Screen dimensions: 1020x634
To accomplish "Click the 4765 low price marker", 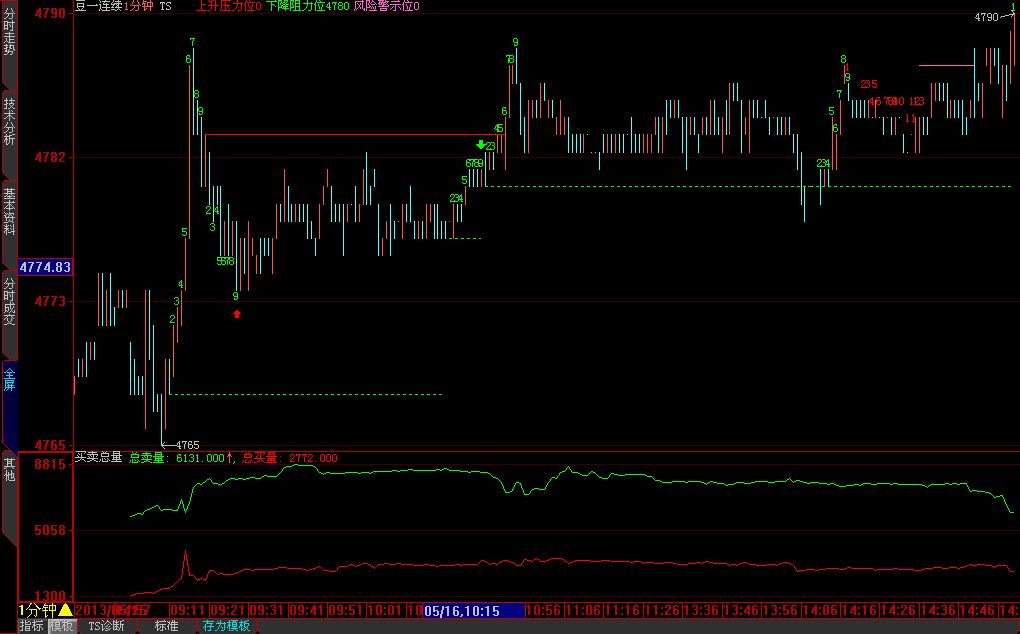I will click(x=187, y=444).
